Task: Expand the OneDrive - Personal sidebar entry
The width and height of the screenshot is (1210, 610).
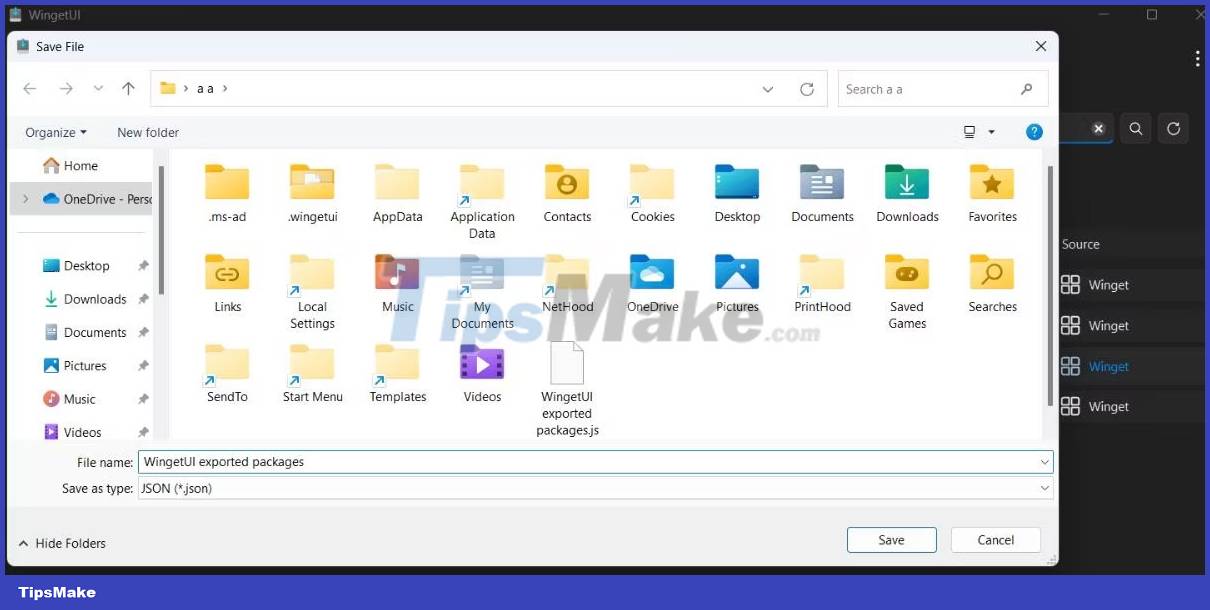Action: point(25,198)
